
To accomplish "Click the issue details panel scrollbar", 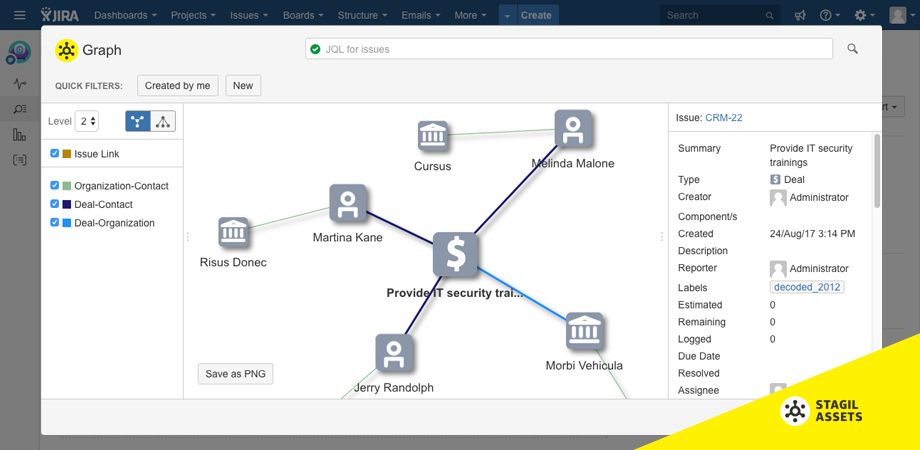I will pos(877,171).
